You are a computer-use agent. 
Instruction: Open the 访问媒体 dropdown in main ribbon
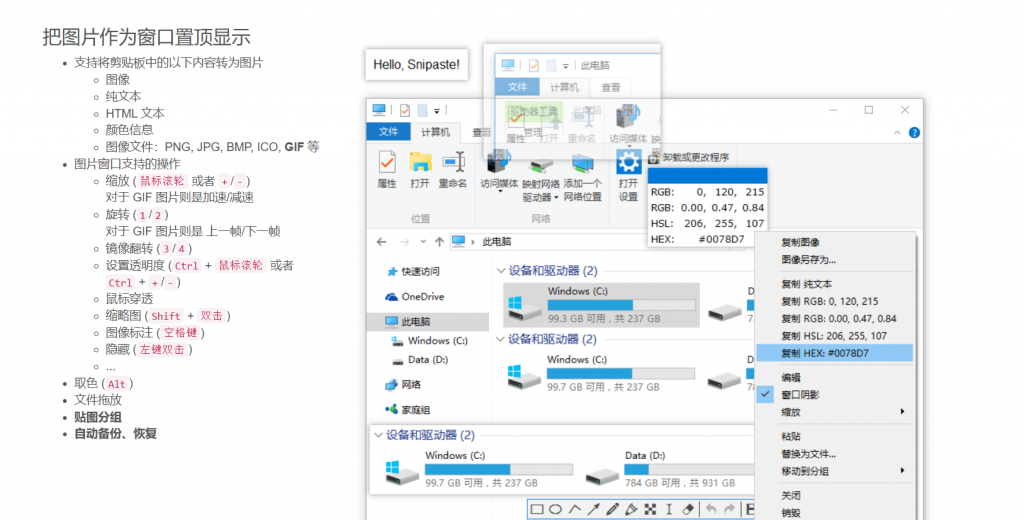click(x=500, y=191)
